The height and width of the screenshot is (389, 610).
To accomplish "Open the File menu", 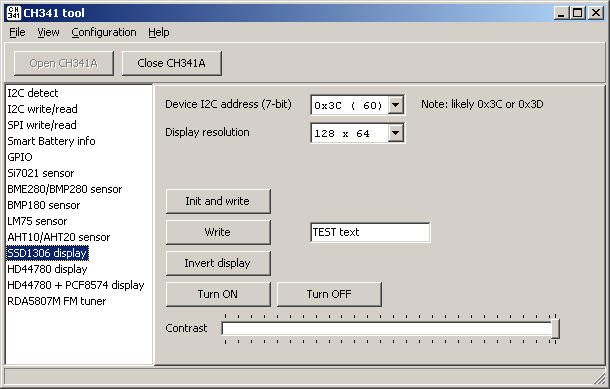I will [x=17, y=32].
